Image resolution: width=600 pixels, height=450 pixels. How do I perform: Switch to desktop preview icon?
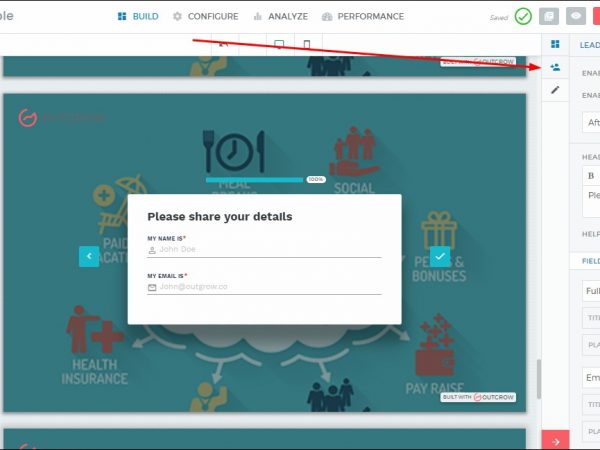(x=279, y=44)
